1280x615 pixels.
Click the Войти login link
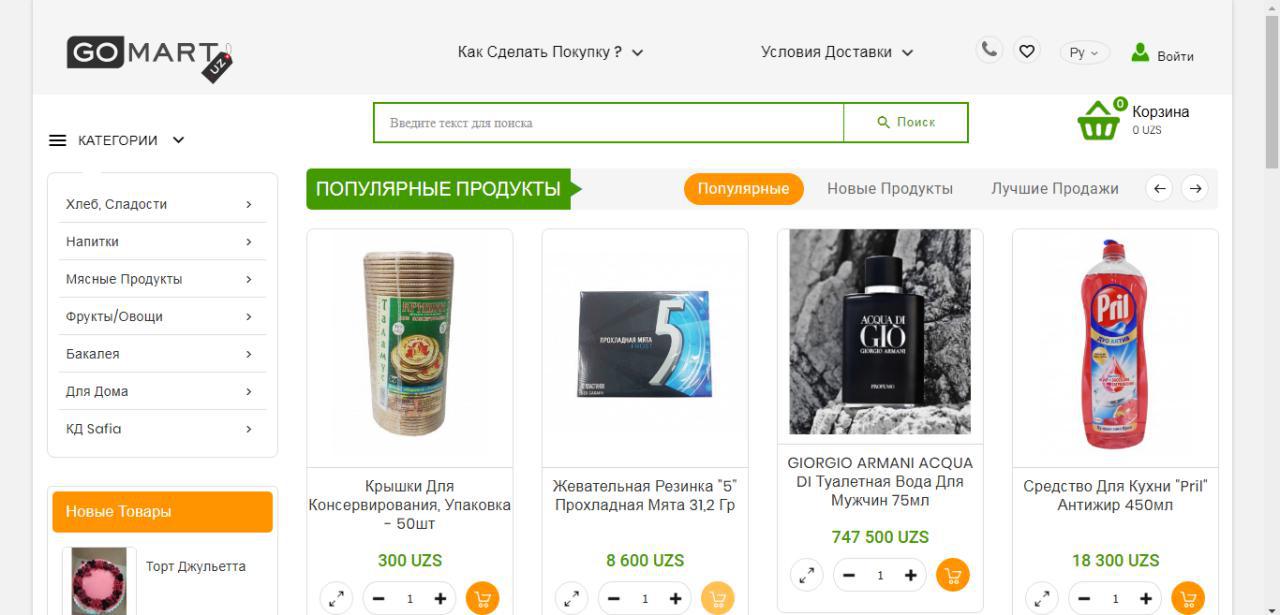(1162, 54)
